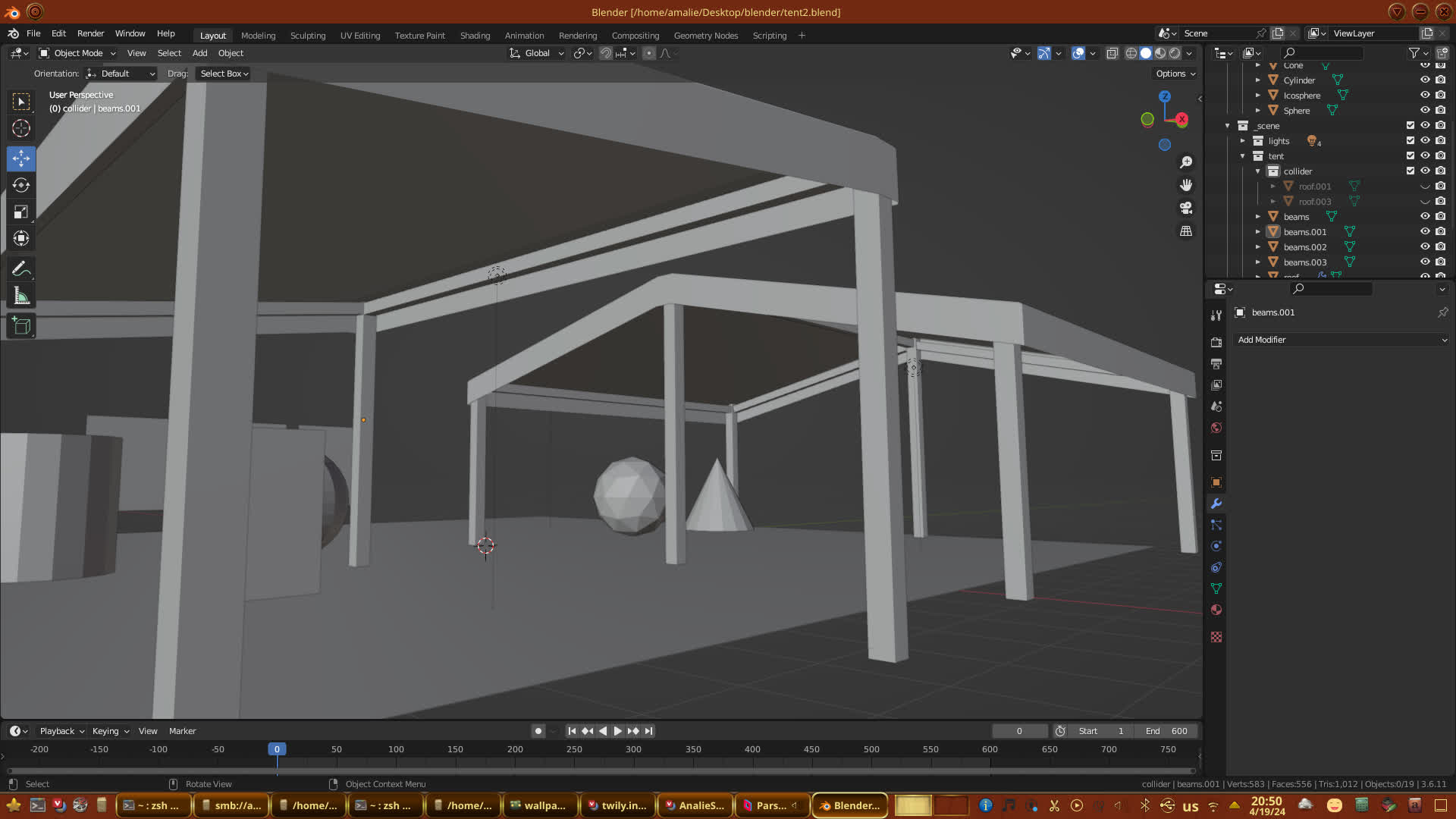Toggle camera view in viewport
Image resolution: width=1456 pixels, height=819 pixels.
(x=1186, y=208)
